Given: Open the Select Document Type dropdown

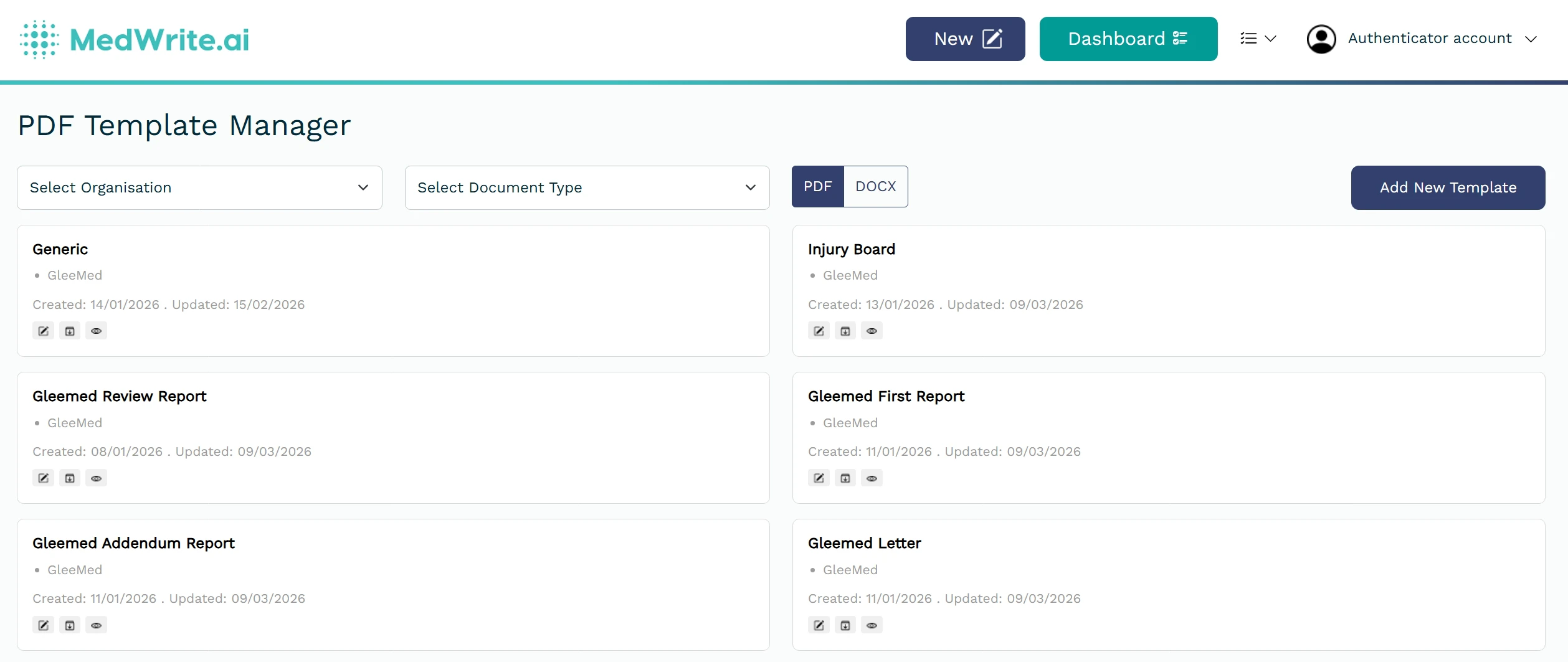Looking at the screenshot, I should [586, 187].
